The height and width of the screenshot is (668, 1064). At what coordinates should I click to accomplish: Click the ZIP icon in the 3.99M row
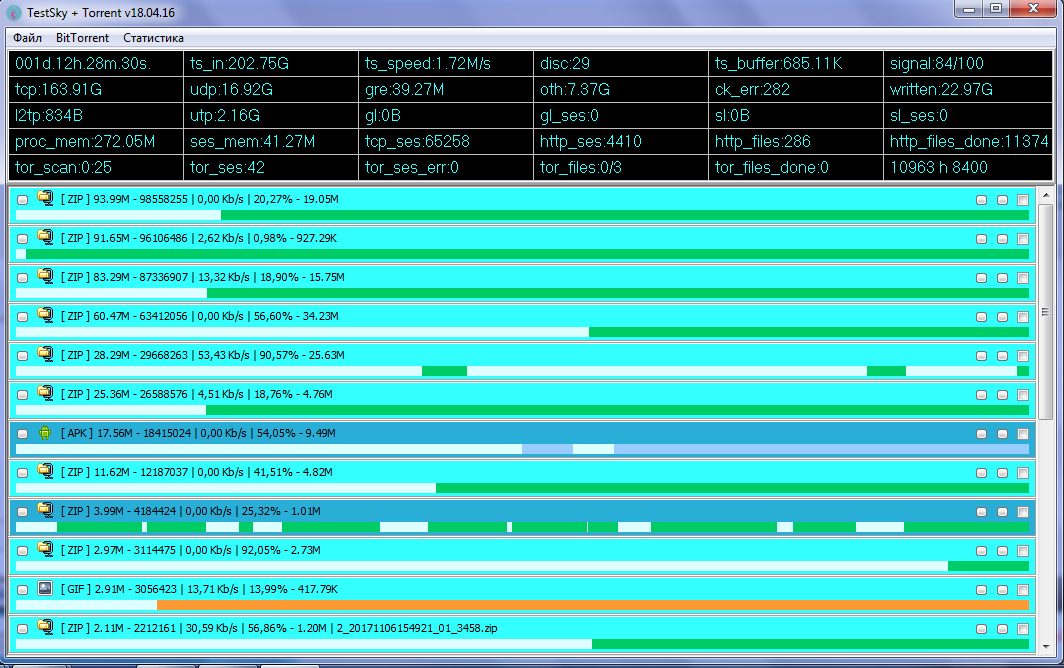tap(45, 510)
